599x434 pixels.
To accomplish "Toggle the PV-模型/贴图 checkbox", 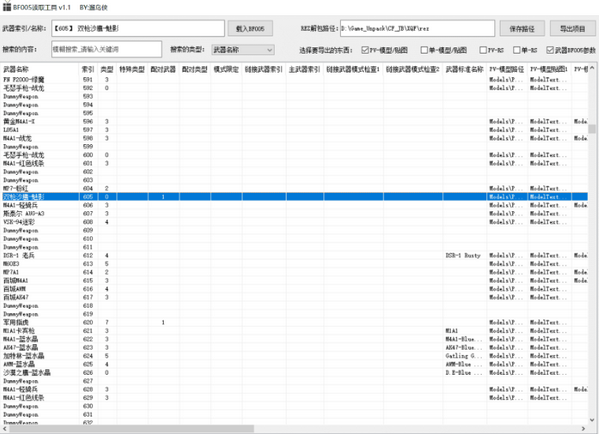I will (365, 50).
